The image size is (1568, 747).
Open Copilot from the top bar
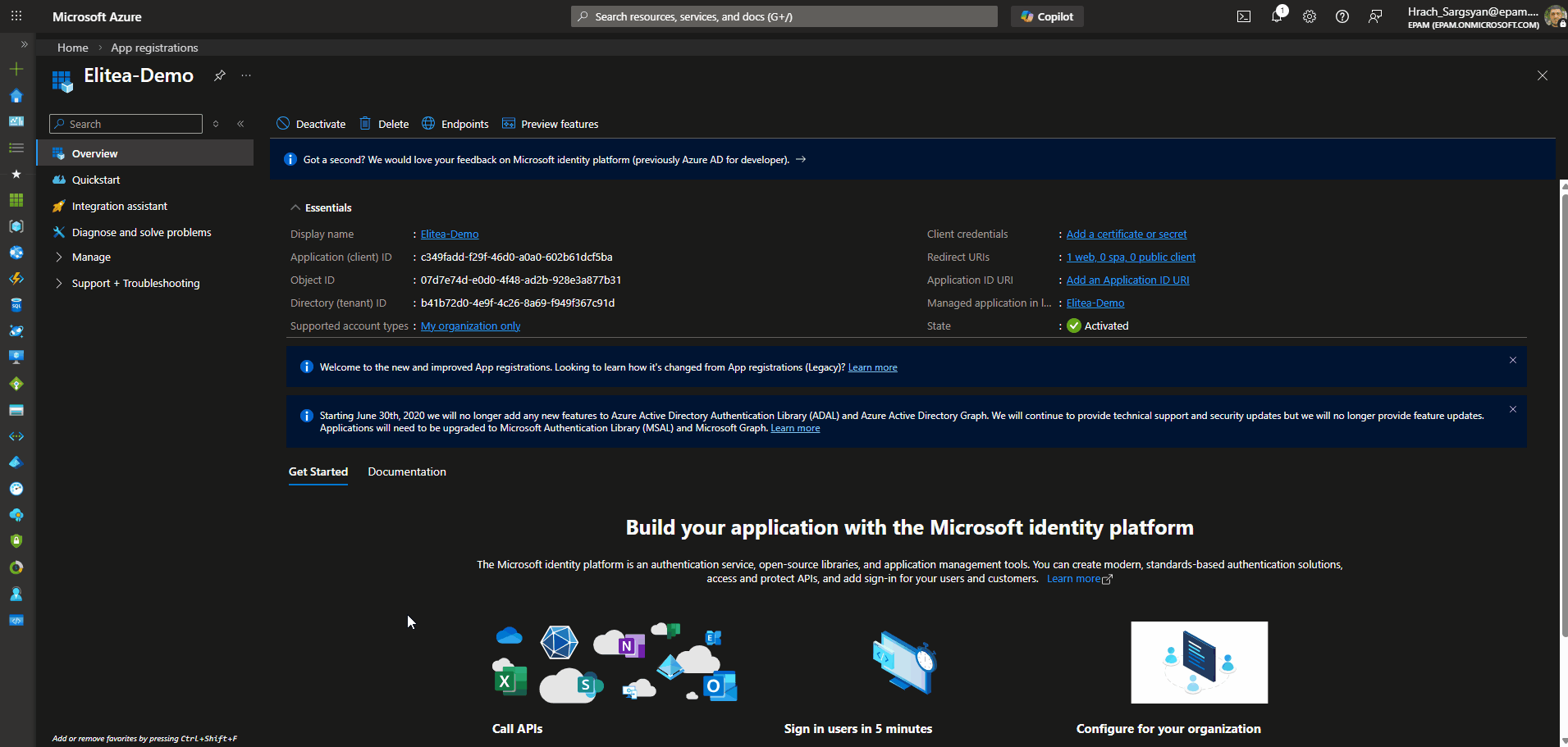[1047, 16]
